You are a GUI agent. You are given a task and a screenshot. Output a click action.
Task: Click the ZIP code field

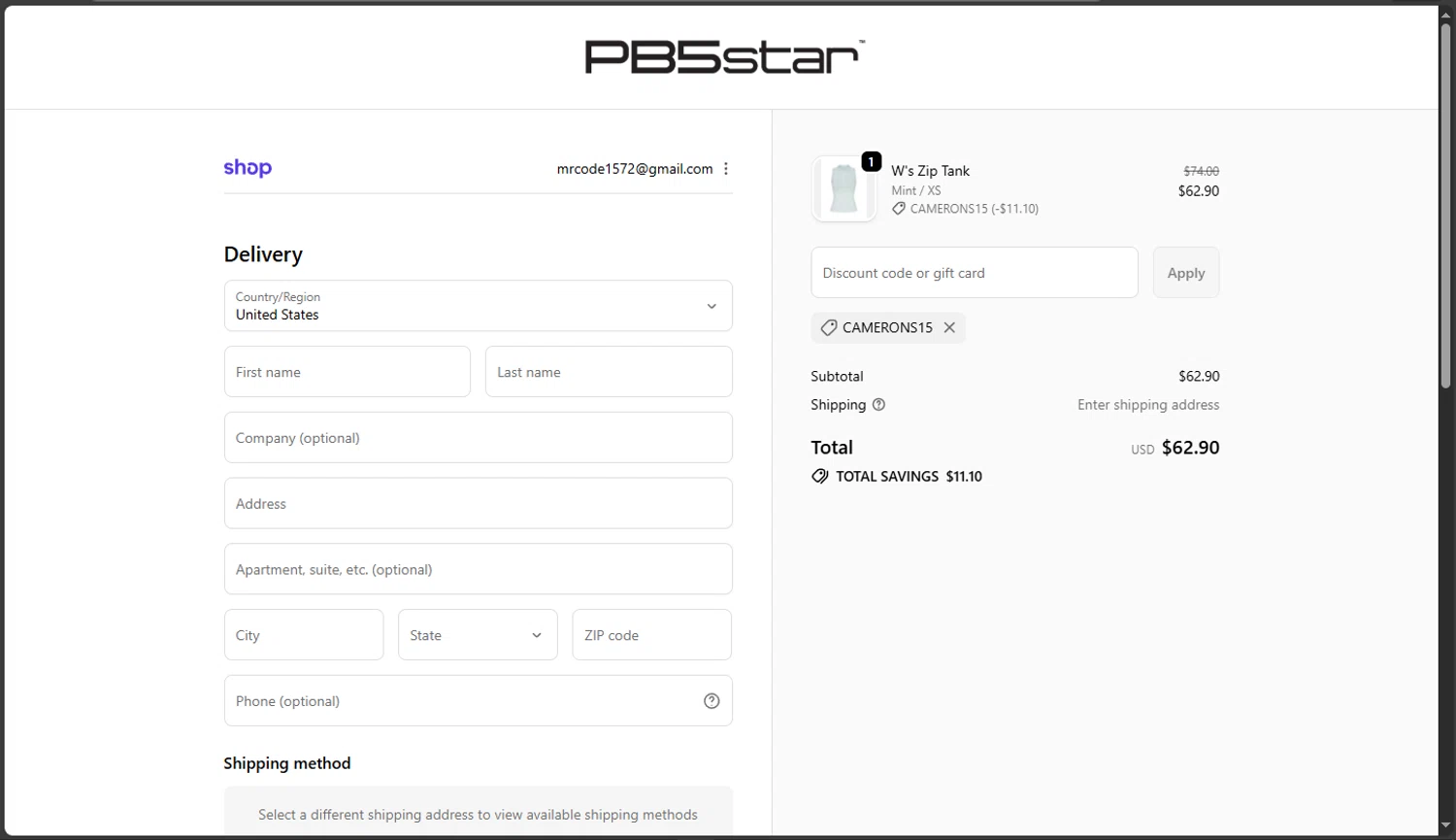pyautogui.click(x=651, y=635)
